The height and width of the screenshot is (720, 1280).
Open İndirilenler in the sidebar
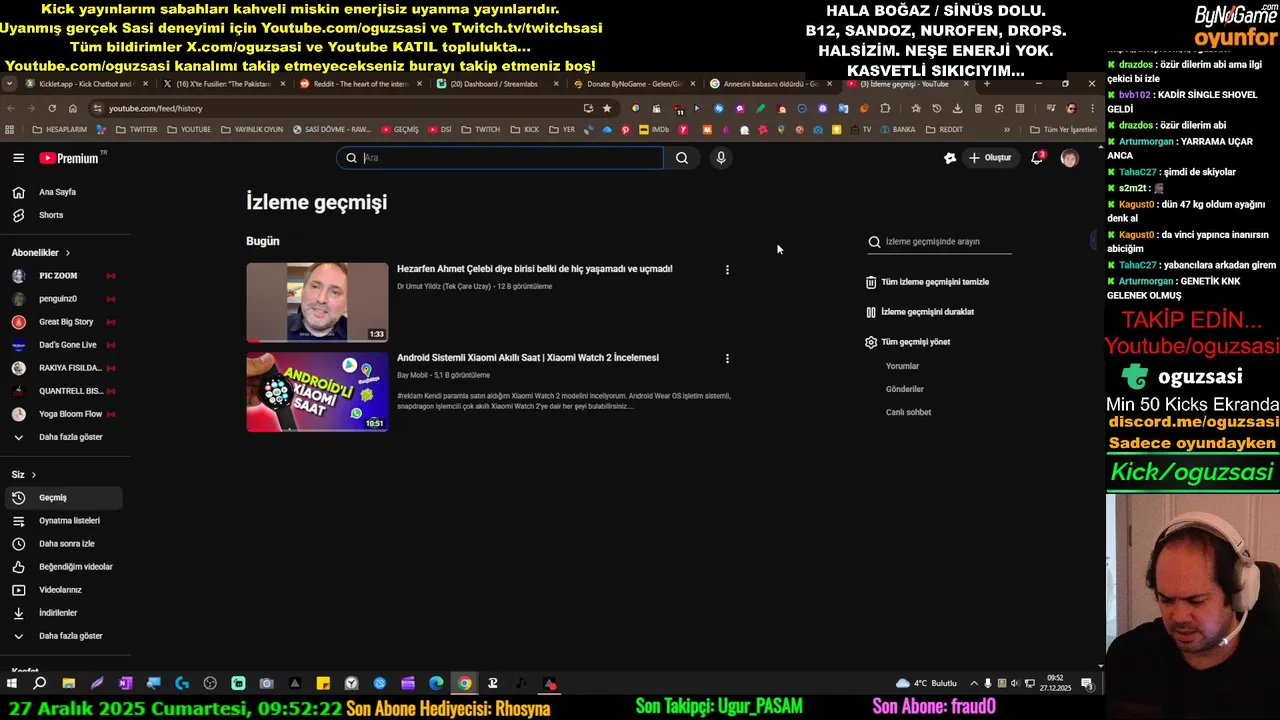tap(58, 613)
